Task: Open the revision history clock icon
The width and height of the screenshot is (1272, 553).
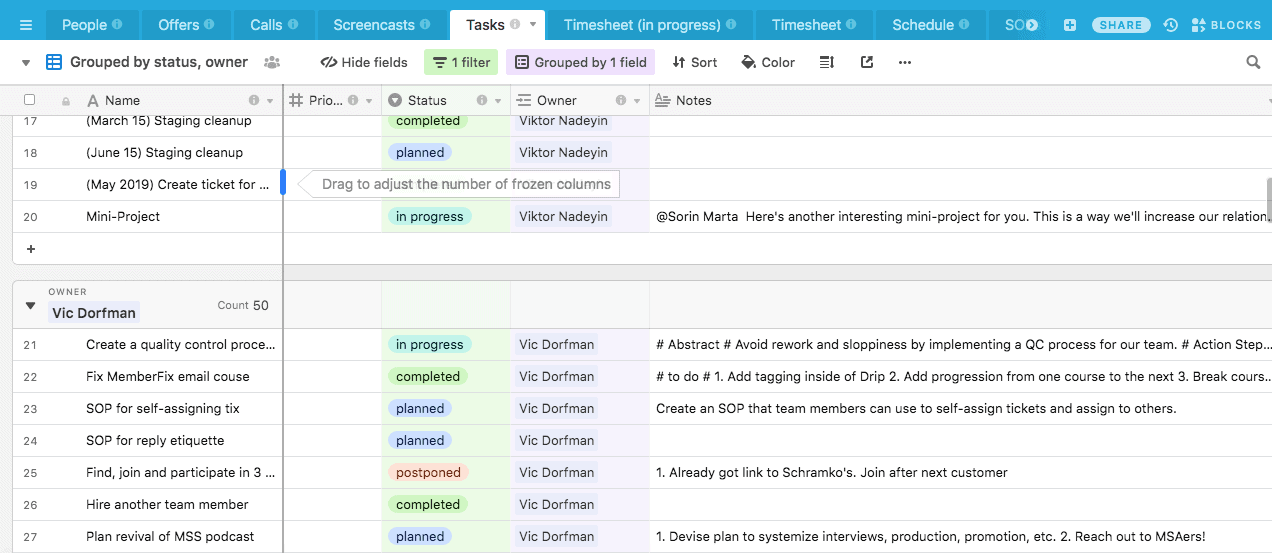Action: [1171, 25]
